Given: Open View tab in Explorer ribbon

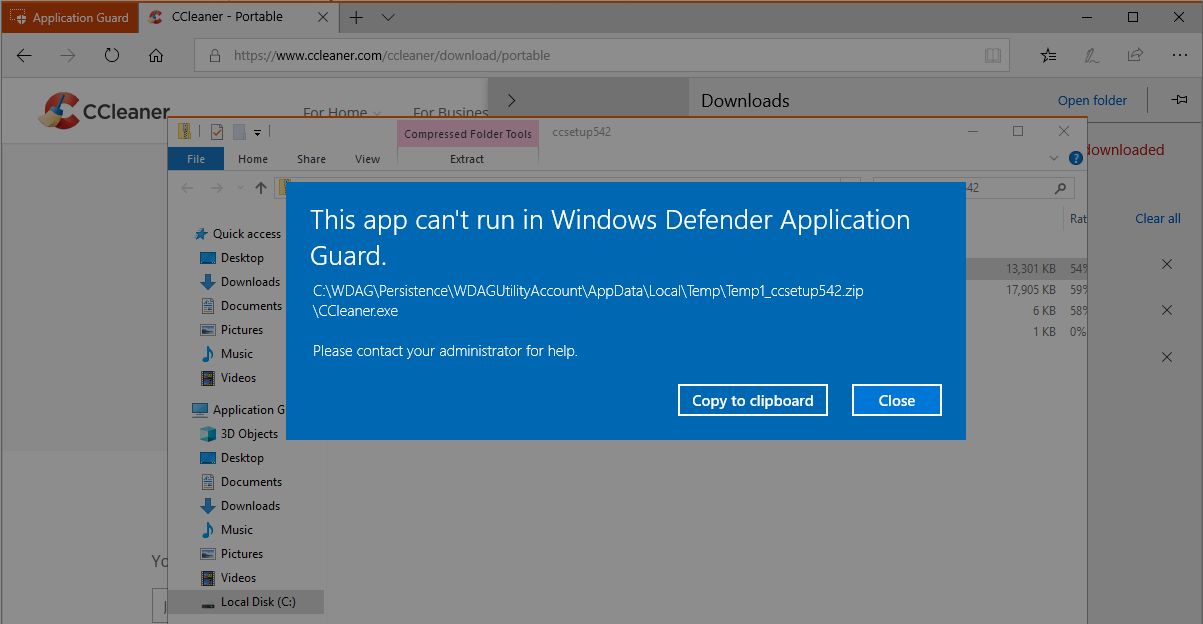Looking at the screenshot, I should [367, 159].
